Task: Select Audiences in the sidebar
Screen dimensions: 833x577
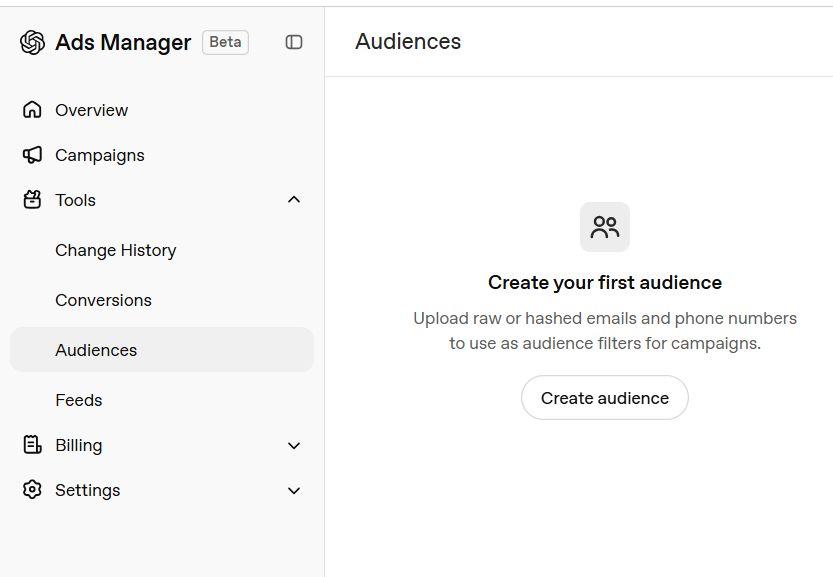Action: [x=162, y=350]
